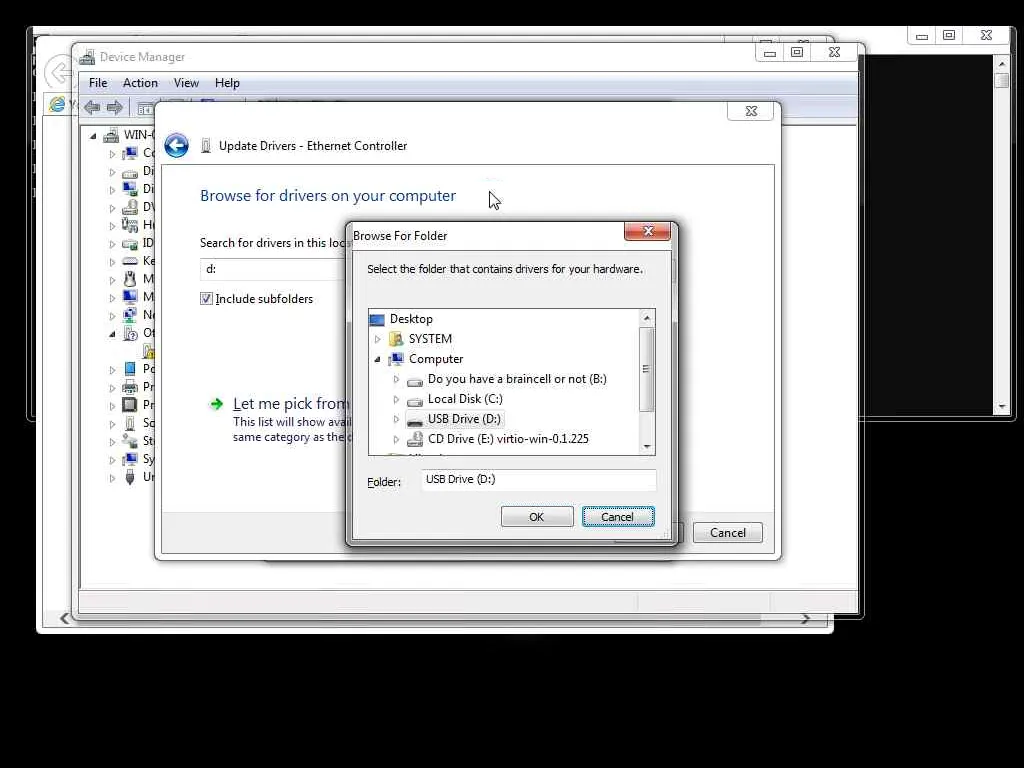
Task: Expand the Local Disk (C:) node
Action: click(396, 399)
